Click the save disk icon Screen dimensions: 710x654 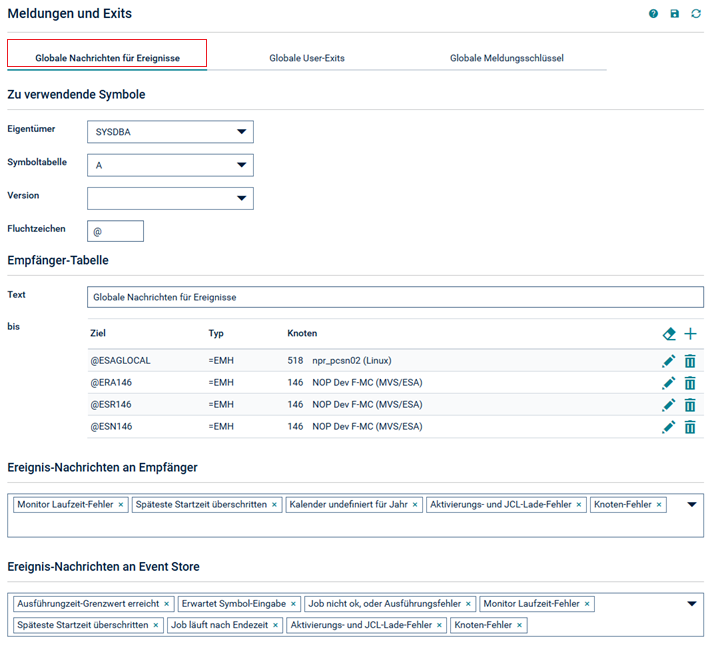click(x=674, y=14)
